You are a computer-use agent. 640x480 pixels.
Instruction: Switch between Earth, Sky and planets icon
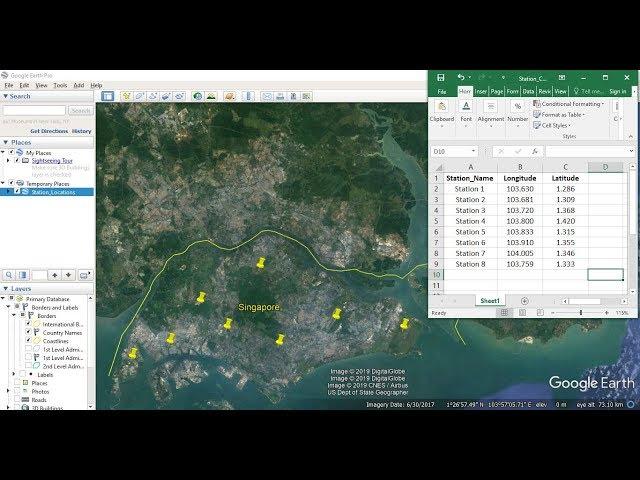(230, 96)
